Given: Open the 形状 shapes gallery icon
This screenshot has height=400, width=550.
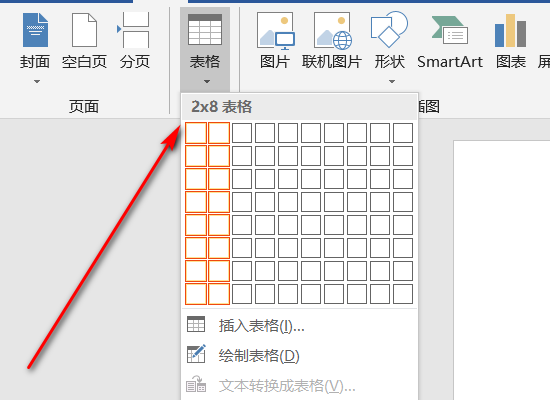Looking at the screenshot, I should pyautogui.click(x=389, y=29).
